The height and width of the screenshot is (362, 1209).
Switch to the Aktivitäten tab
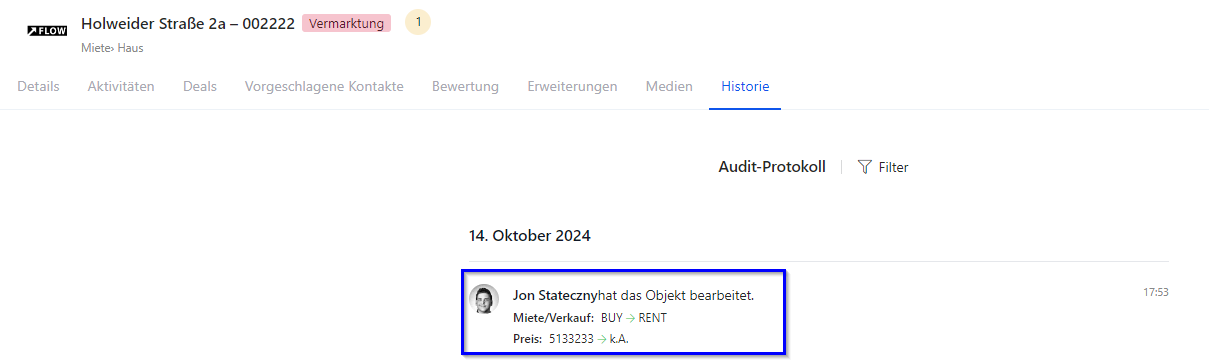click(x=121, y=87)
